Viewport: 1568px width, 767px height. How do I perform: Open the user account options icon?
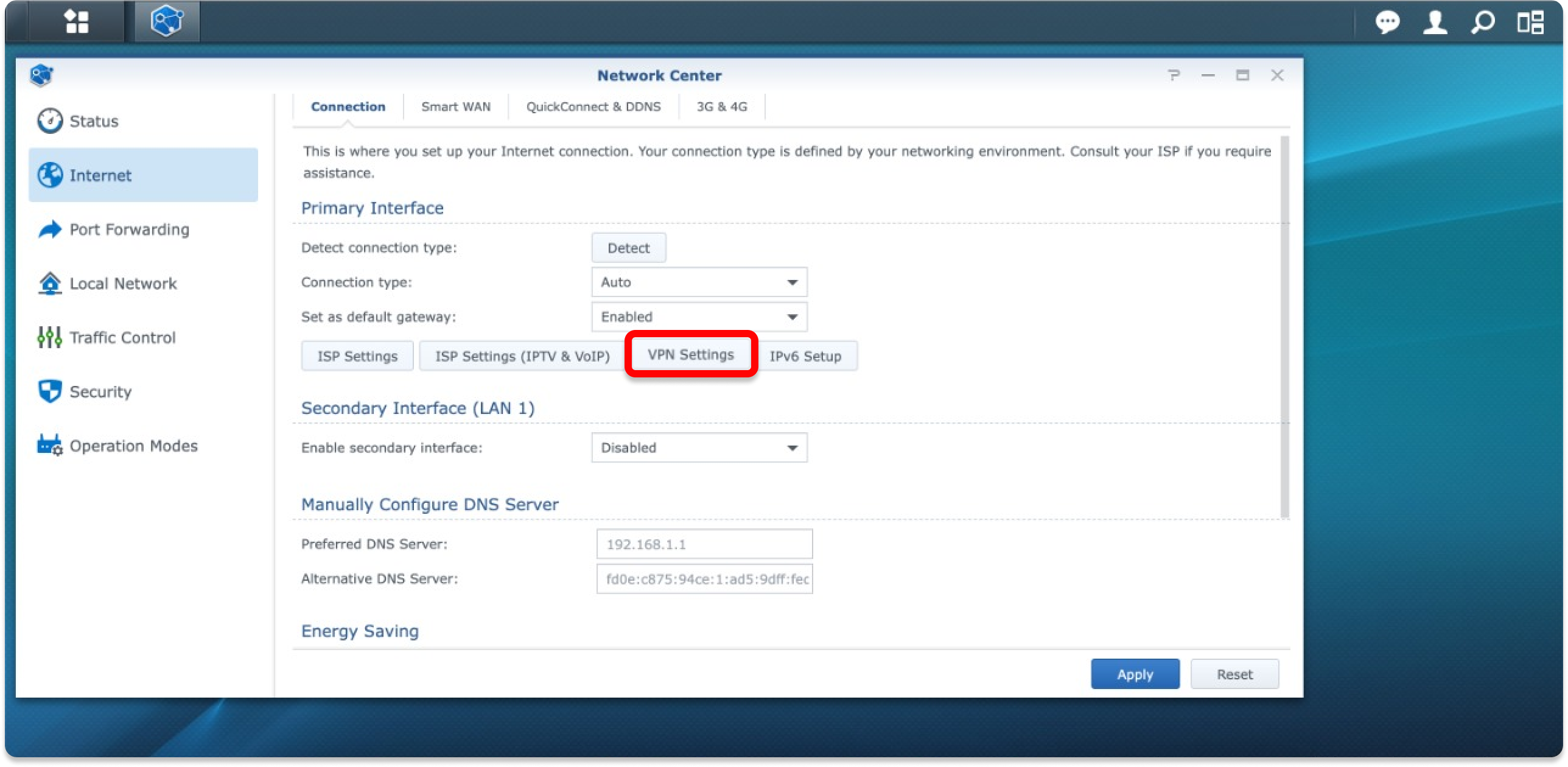(1435, 23)
